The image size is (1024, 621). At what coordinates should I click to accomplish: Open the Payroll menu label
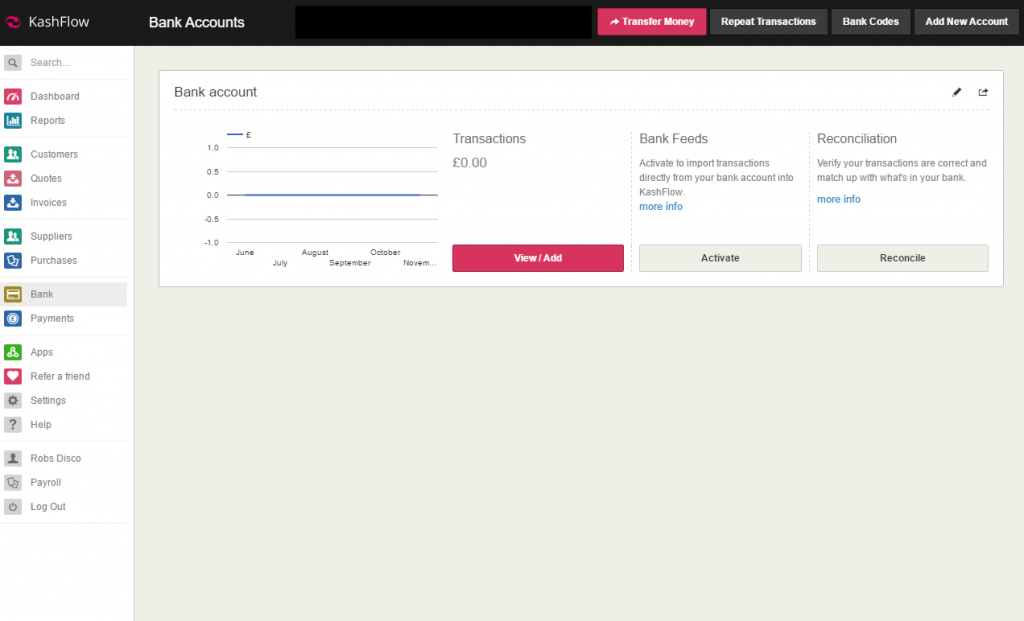(46, 483)
